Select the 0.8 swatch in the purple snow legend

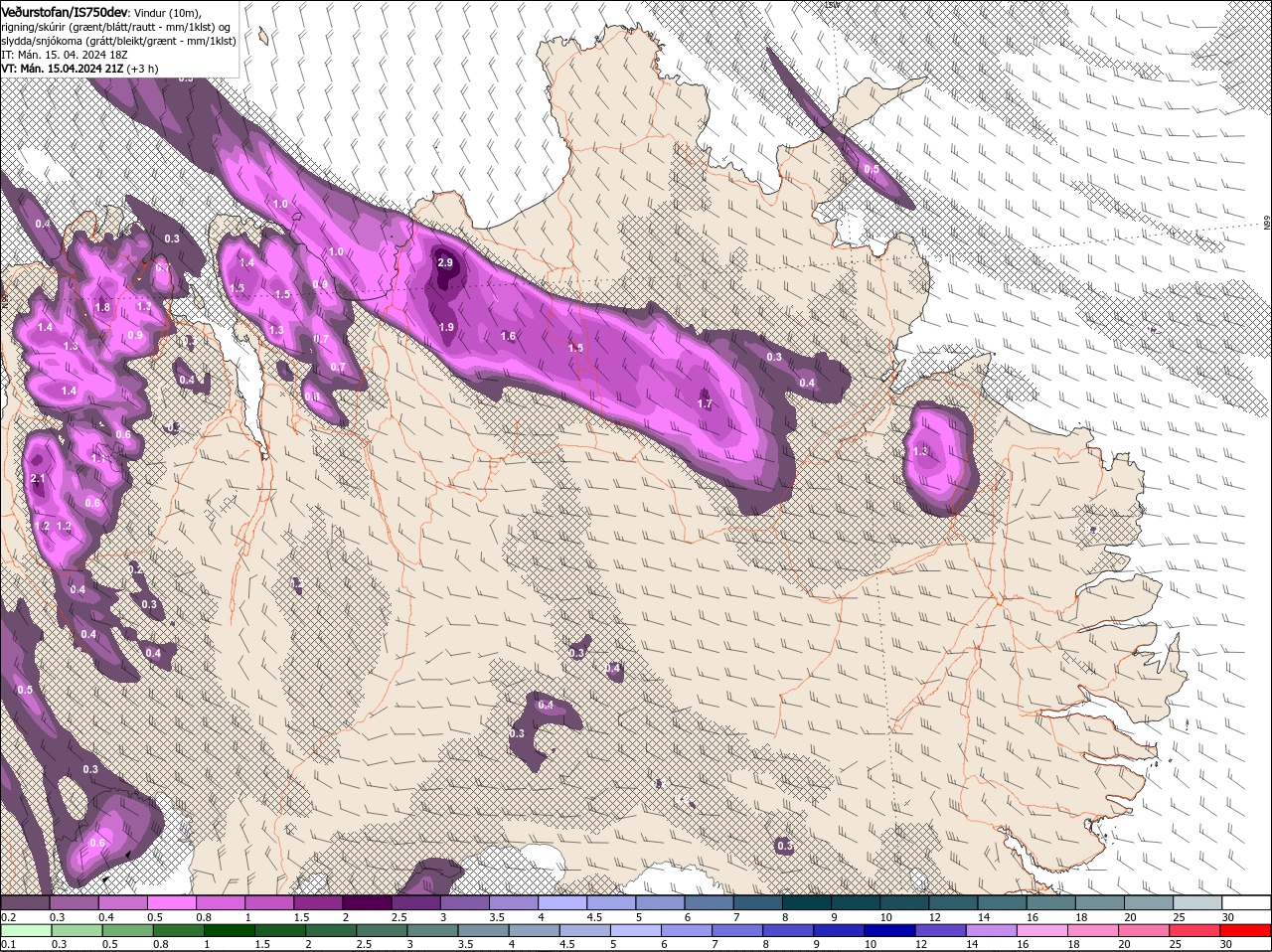pyautogui.click(x=221, y=902)
